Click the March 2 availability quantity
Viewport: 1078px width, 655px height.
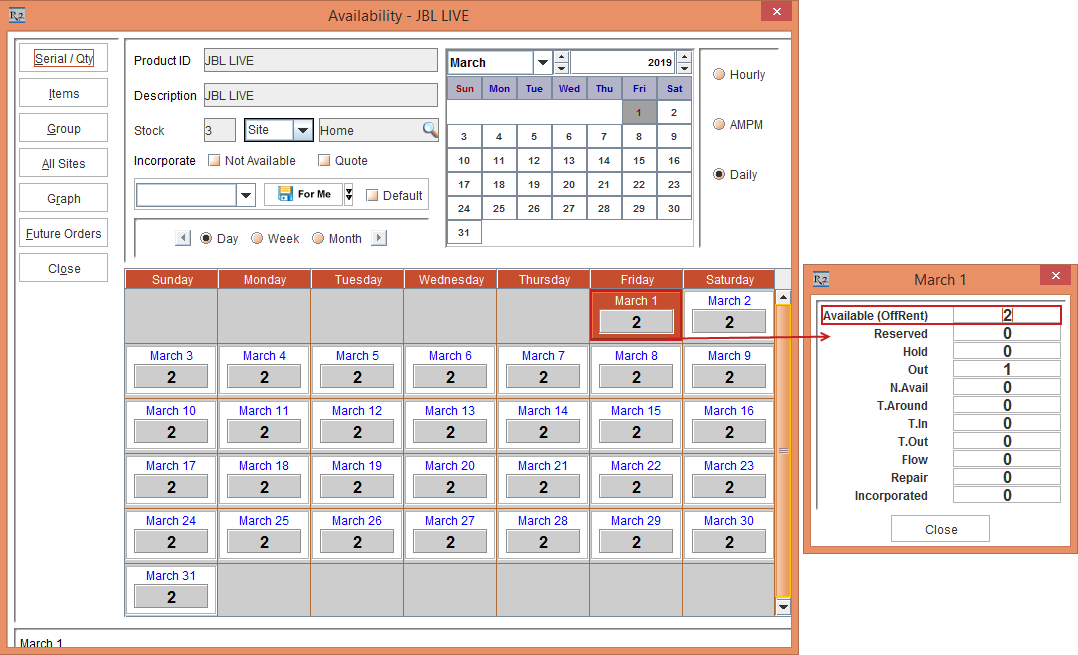(x=729, y=322)
